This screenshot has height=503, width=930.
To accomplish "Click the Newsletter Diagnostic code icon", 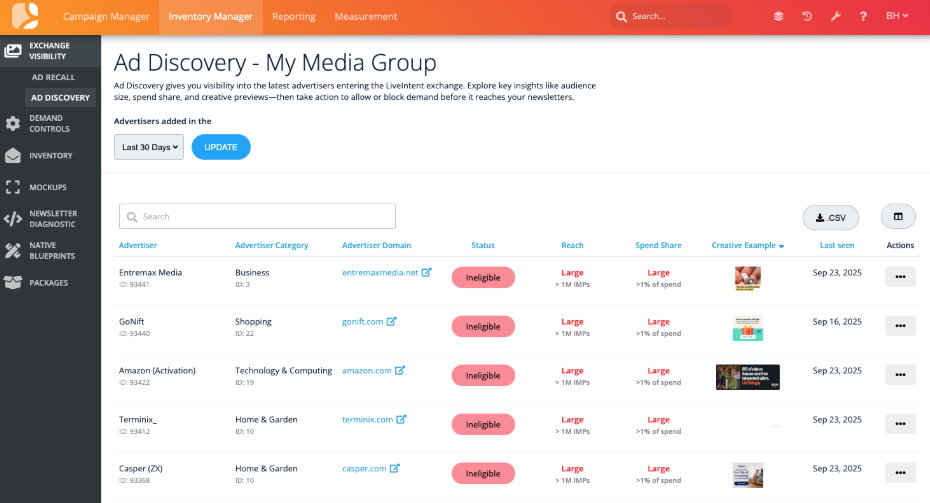I will click(x=13, y=219).
